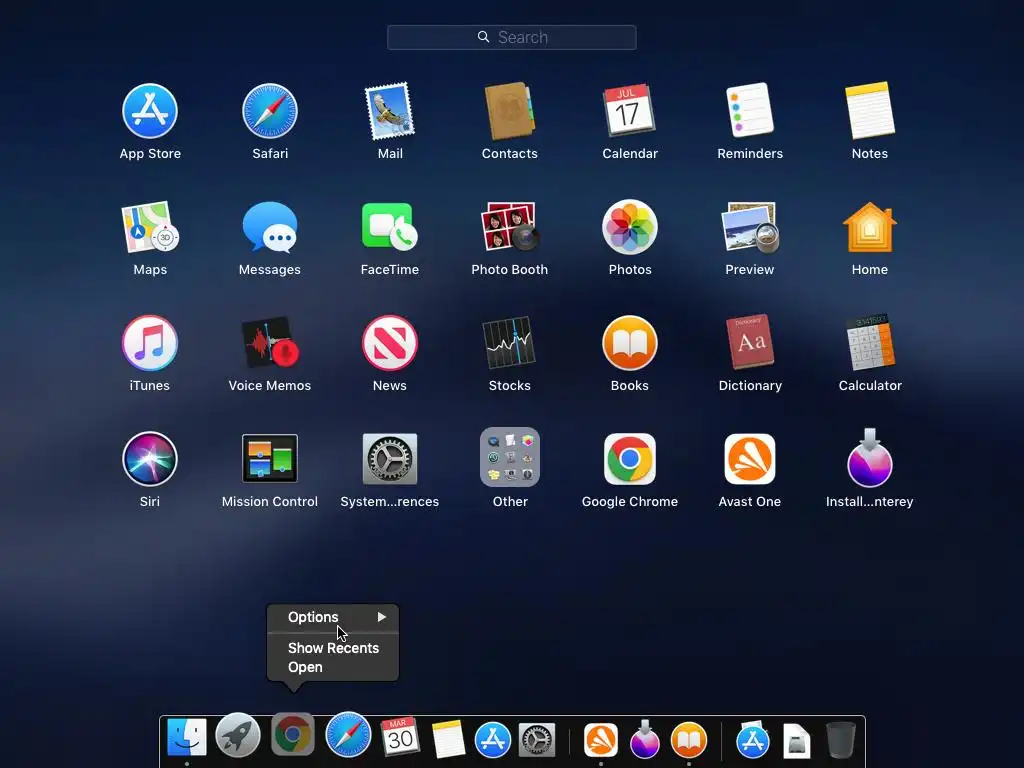Screen dimensions: 1024x768
Task: Open the FaceTime app
Action: pos(390,226)
